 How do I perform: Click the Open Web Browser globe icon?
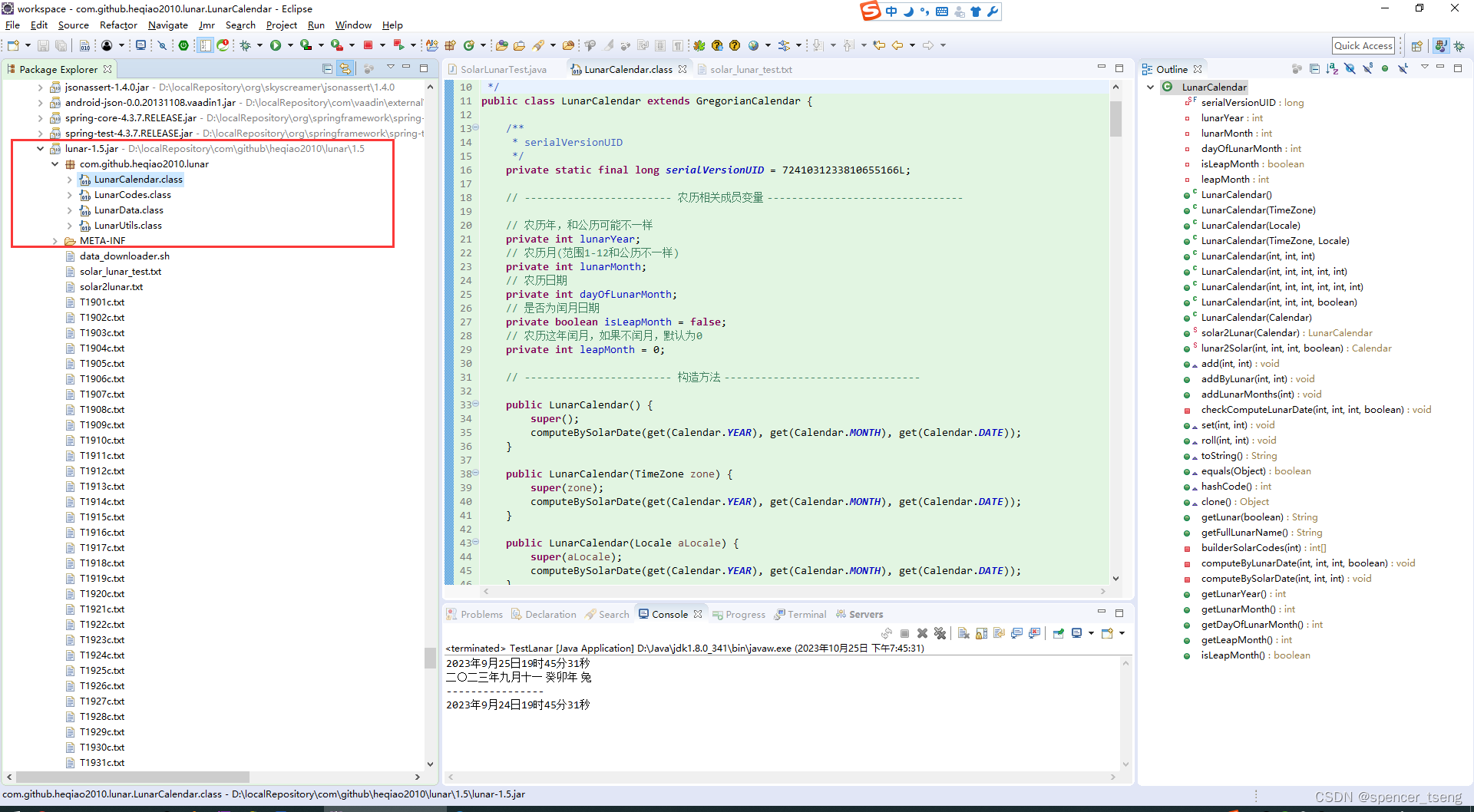(753, 45)
